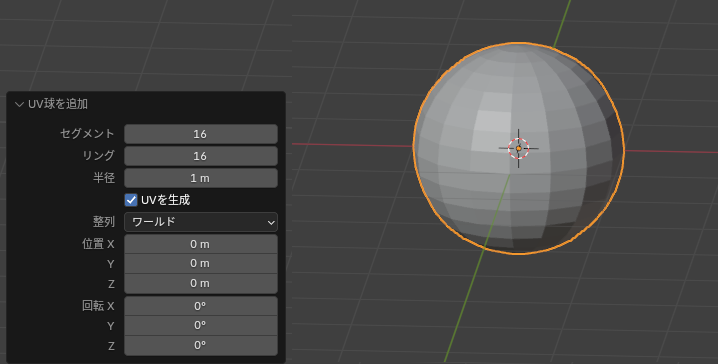Open the 整列 dropdown set to ワールド
The width and height of the screenshot is (718, 364).
coord(201,222)
